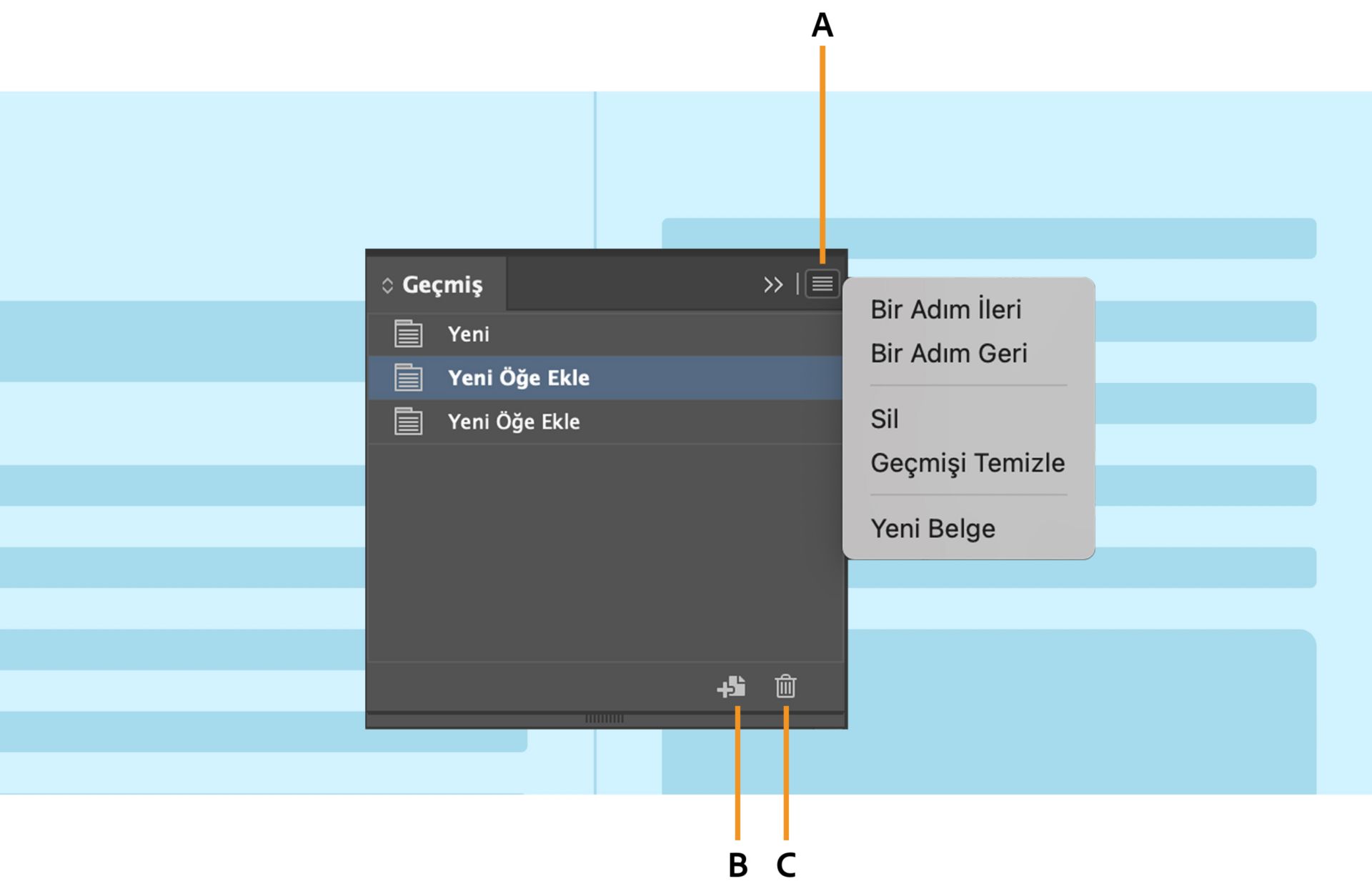Toggle panel size arrows beside Geçmiş
Viewport: 1372px width, 886px height.
pyautogui.click(x=387, y=286)
